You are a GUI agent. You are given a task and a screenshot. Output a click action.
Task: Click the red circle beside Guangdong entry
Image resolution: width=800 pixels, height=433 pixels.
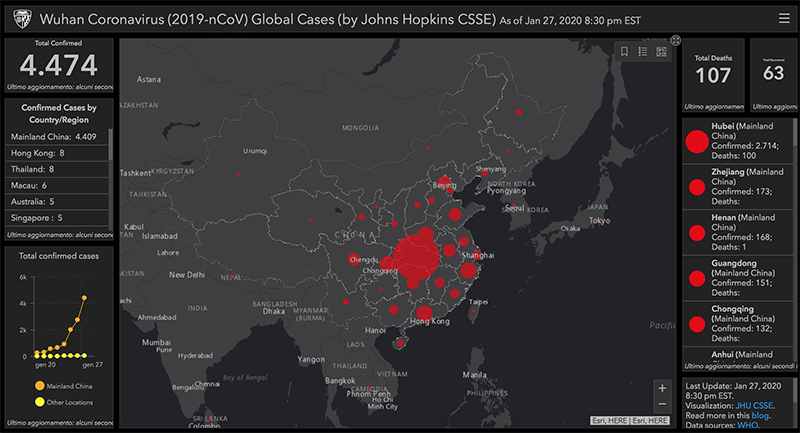pyautogui.click(x=697, y=278)
